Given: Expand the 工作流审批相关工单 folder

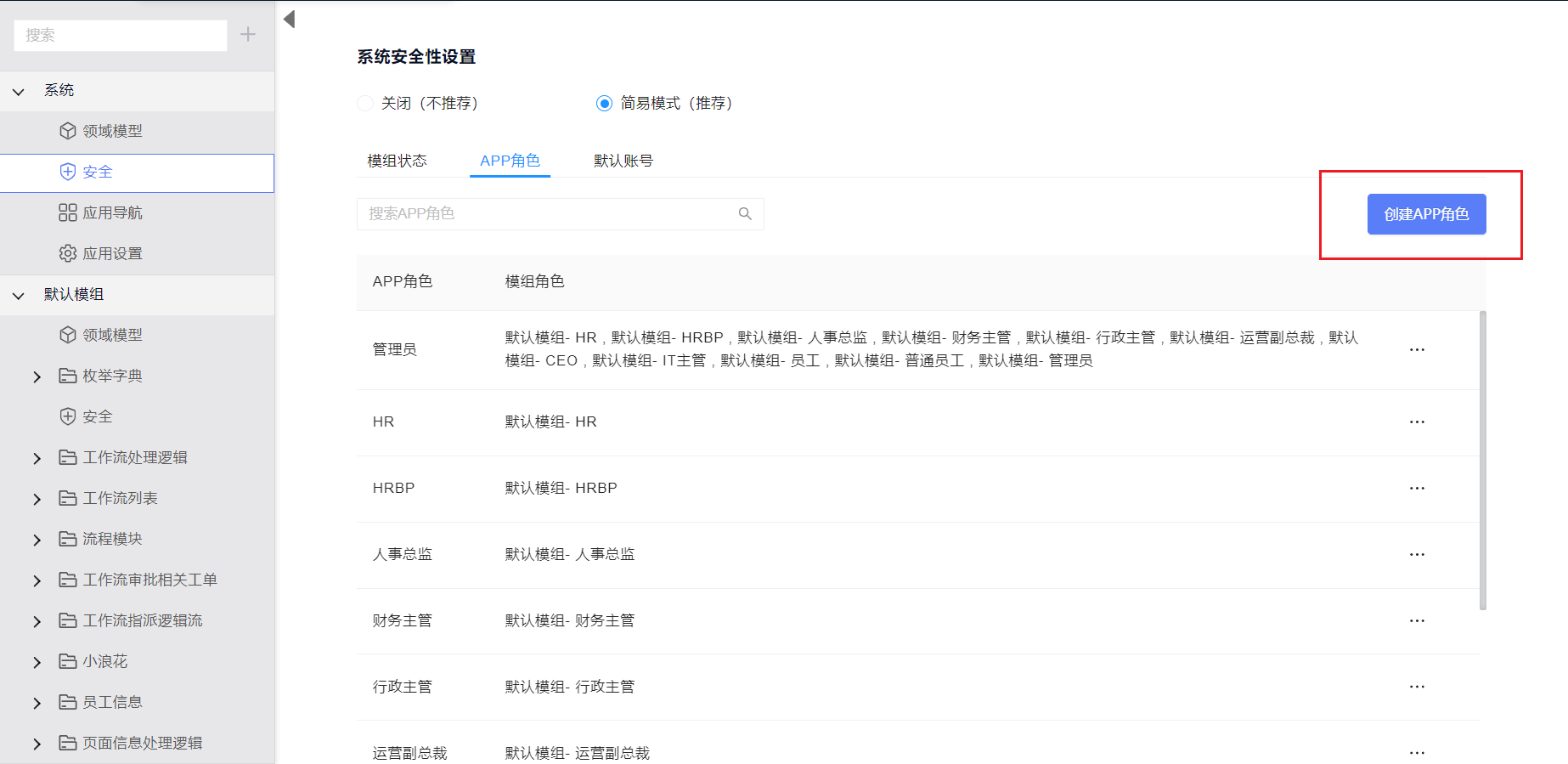Looking at the screenshot, I should 37,580.
